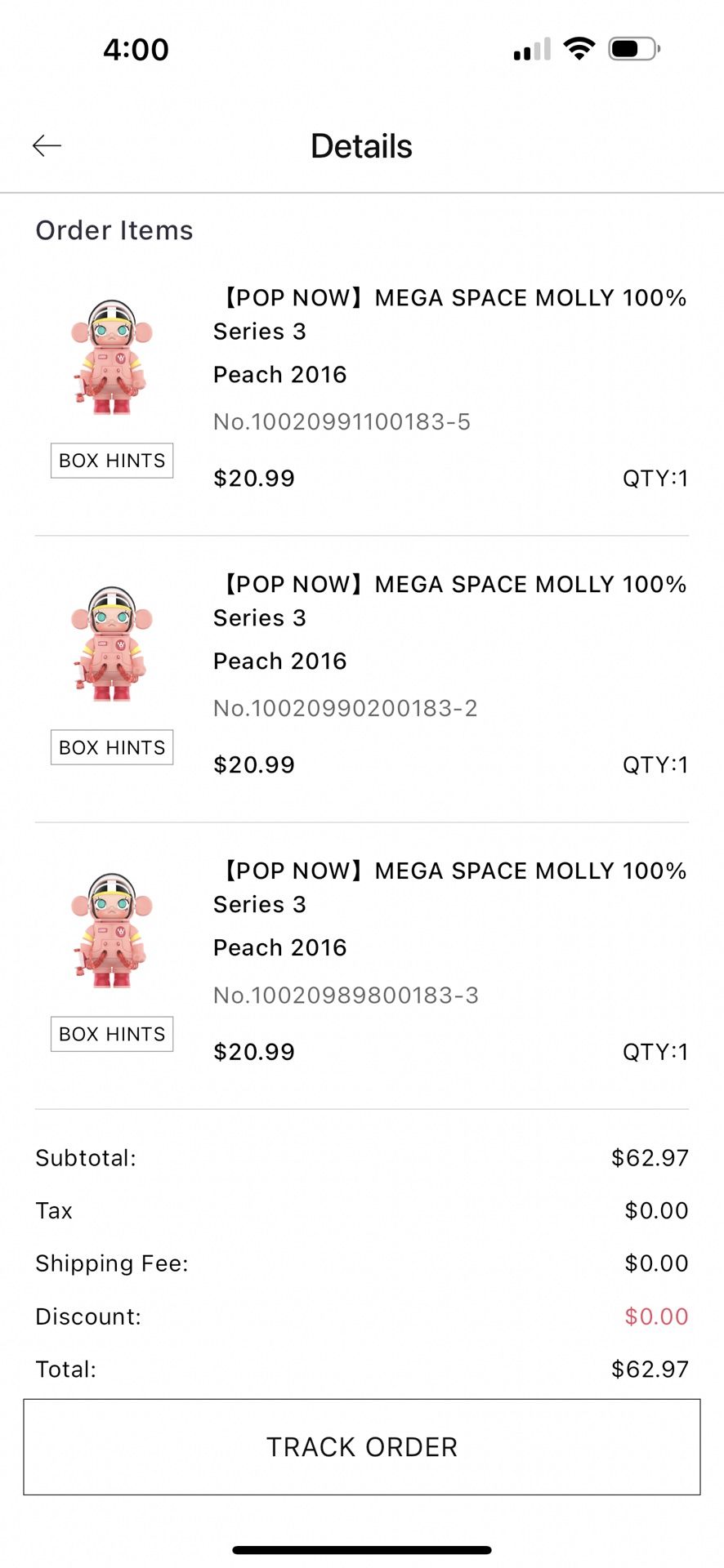Tap the Total amount $62.97
The width and height of the screenshot is (724, 1568).
pyautogui.click(x=650, y=1369)
